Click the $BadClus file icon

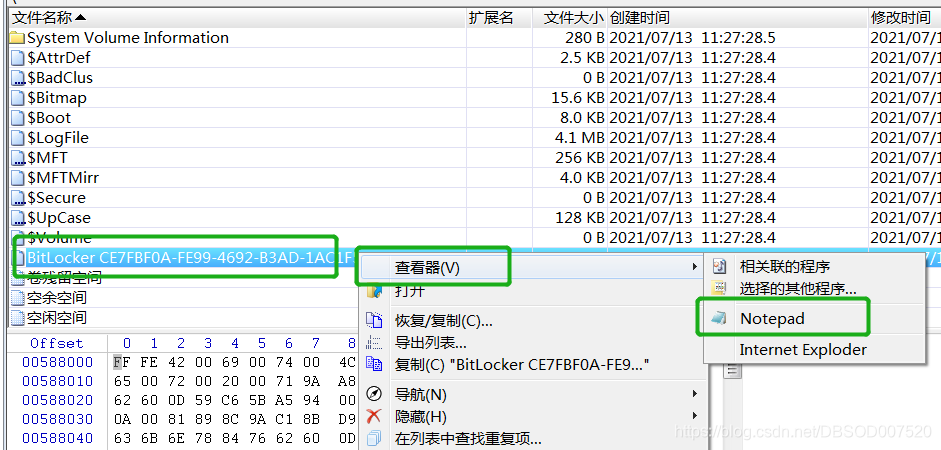click(x=19, y=78)
